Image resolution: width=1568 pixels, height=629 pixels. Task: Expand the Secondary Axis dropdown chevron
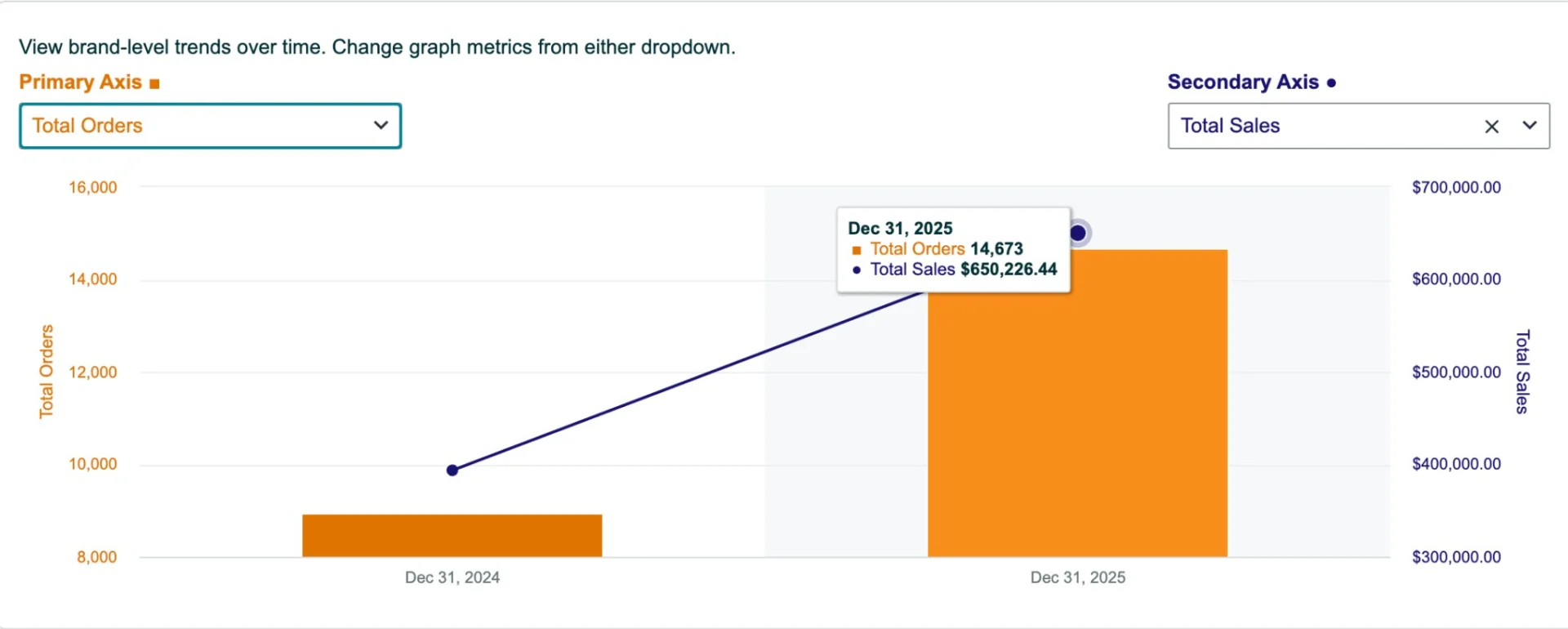pyautogui.click(x=1530, y=126)
